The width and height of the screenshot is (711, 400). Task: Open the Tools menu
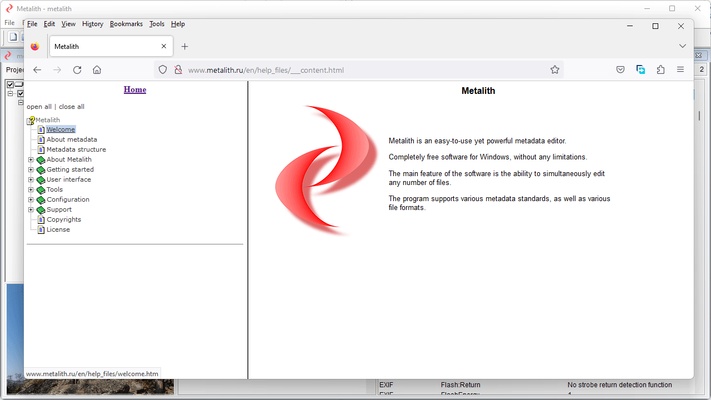coord(157,24)
